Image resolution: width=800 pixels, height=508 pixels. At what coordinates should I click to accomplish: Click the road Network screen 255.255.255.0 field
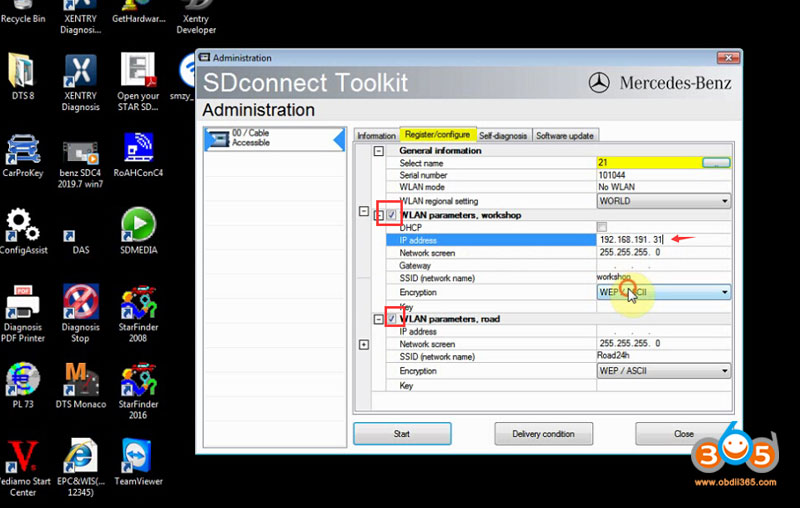point(663,344)
